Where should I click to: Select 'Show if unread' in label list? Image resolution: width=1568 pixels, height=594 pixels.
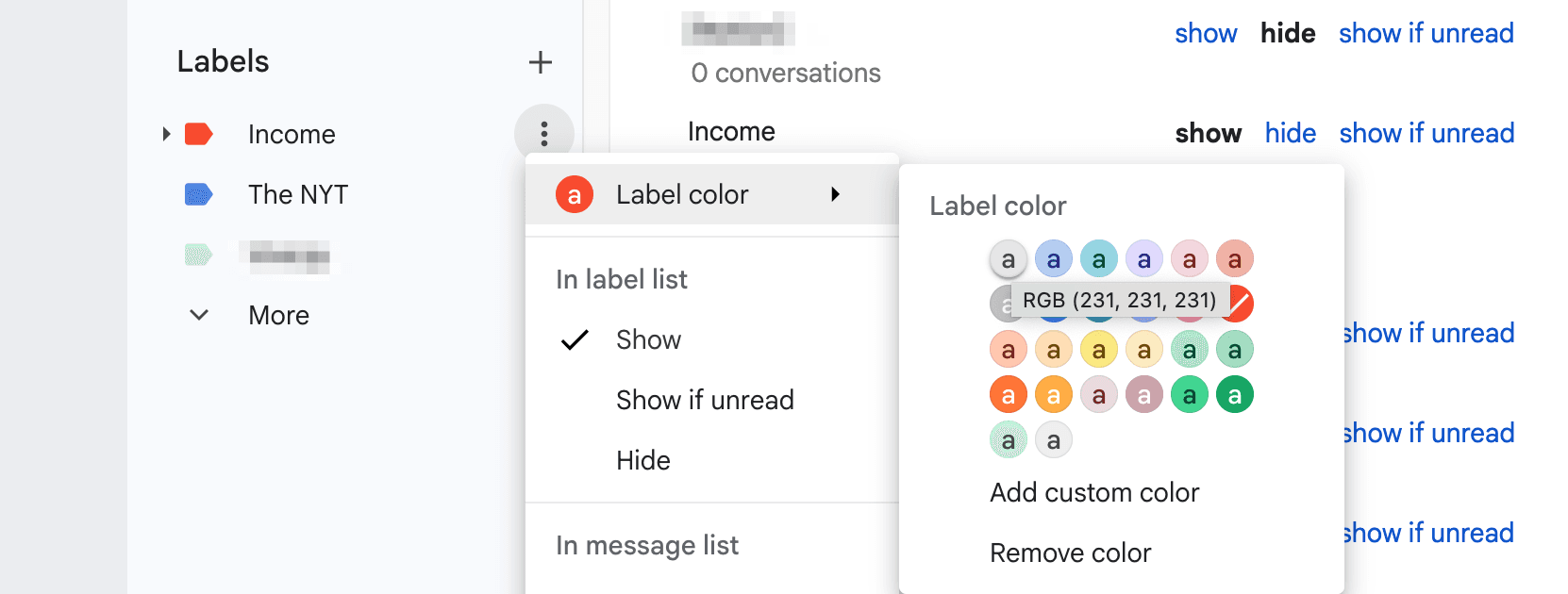pyautogui.click(x=705, y=400)
